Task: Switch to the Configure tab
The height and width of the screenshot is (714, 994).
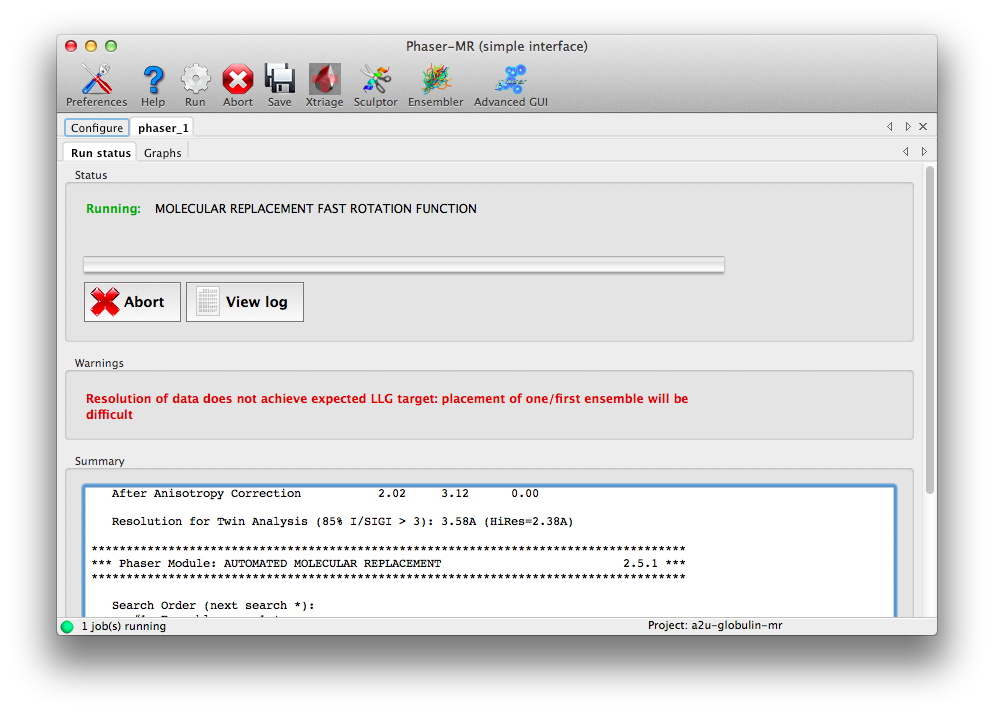Action: [97, 128]
